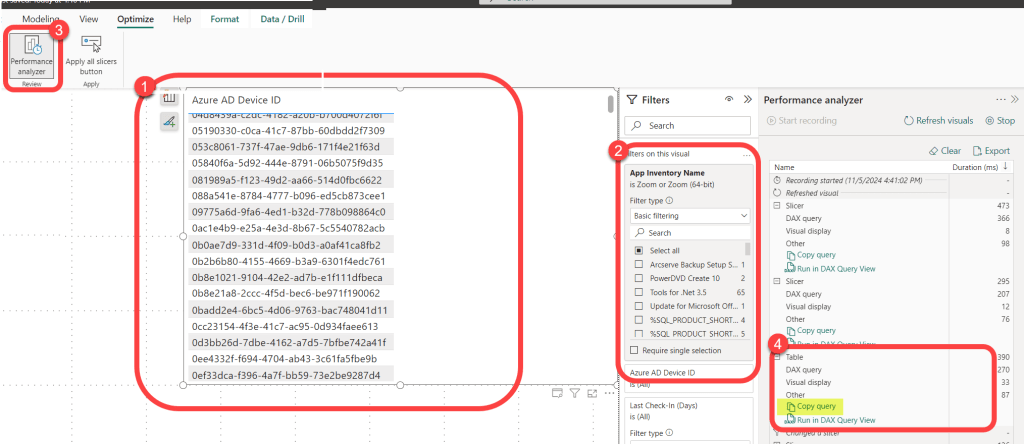Click highlighted Copy query under Table
1024x444 pixels.
click(810, 406)
